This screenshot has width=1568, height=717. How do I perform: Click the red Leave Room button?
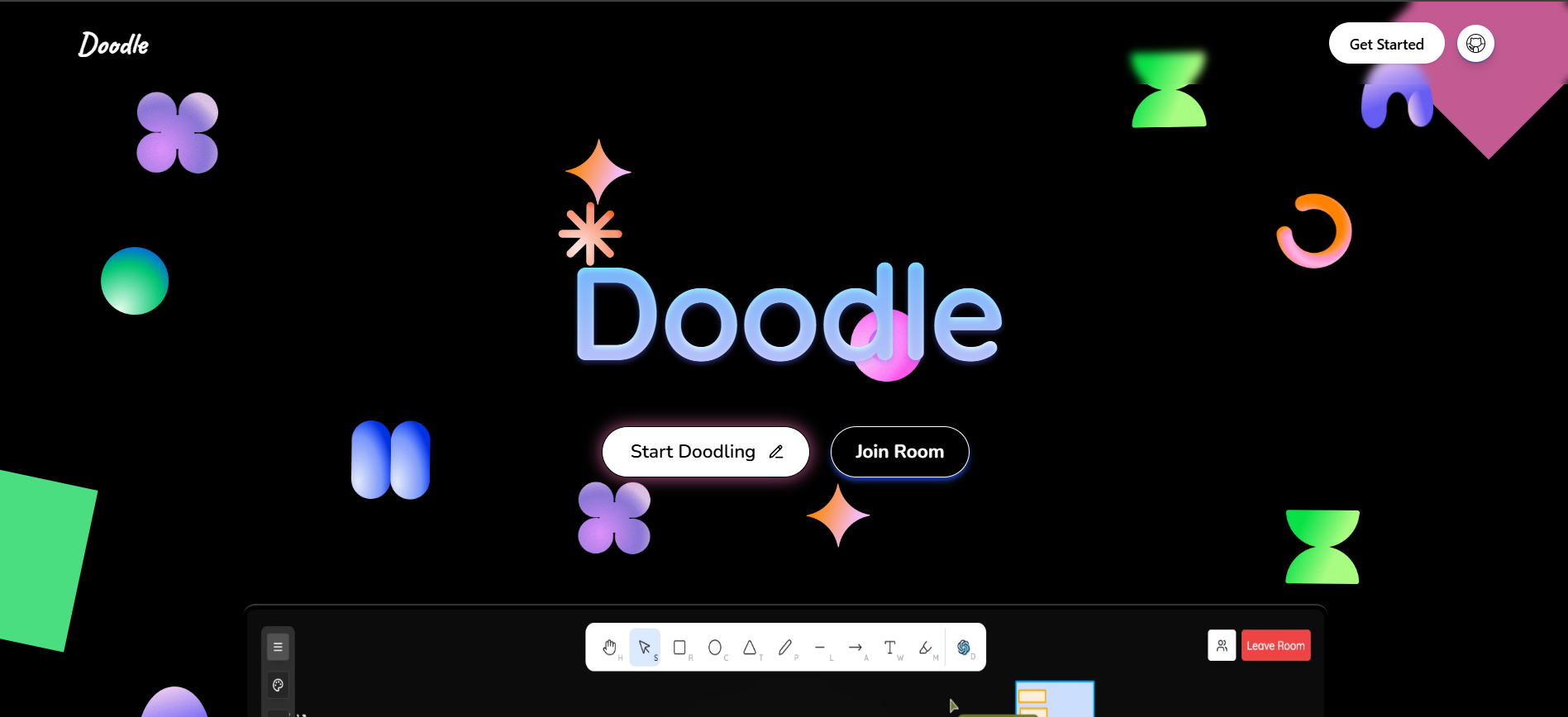(1275, 645)
